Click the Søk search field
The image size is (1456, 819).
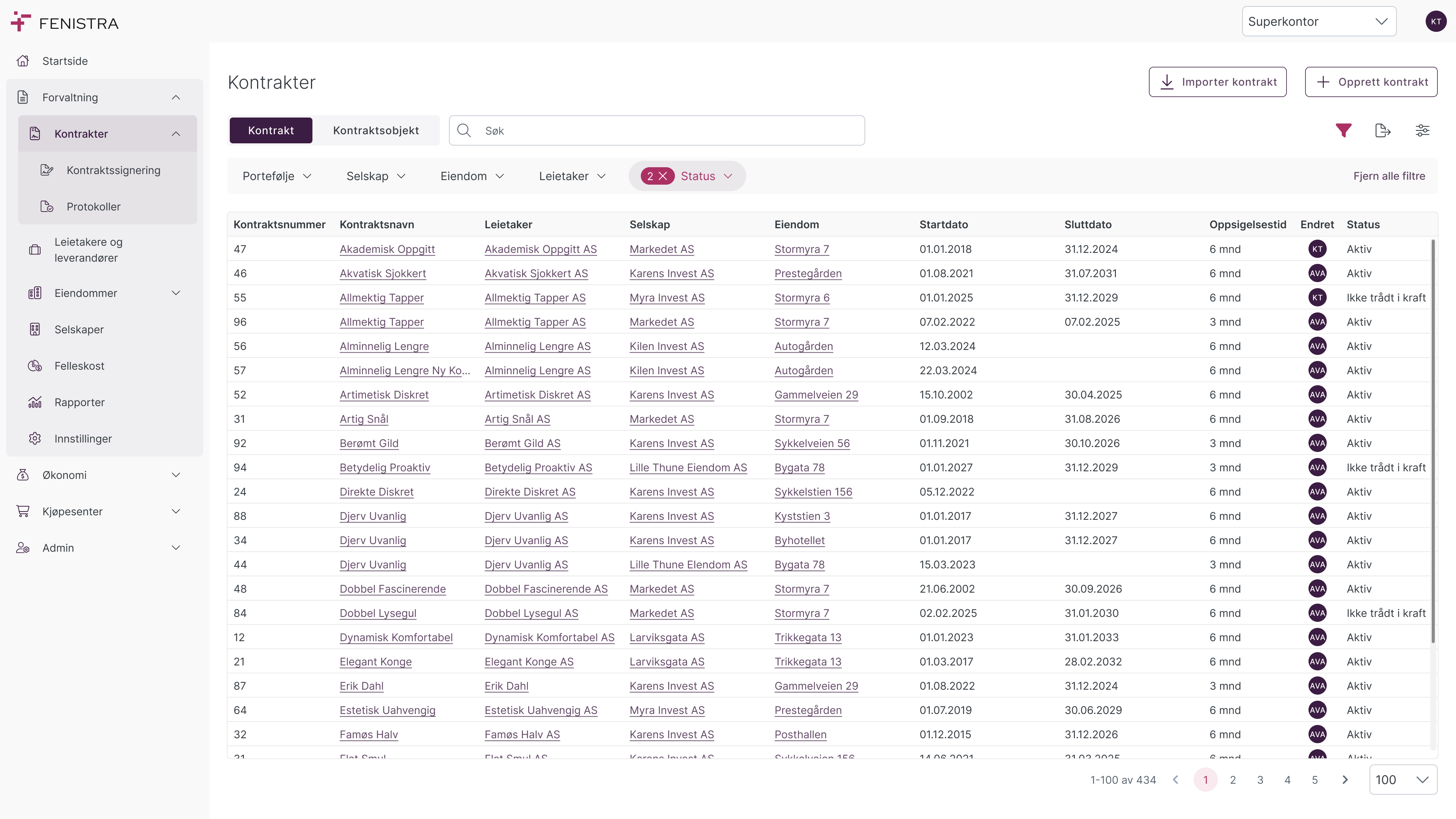click(657, 130)
